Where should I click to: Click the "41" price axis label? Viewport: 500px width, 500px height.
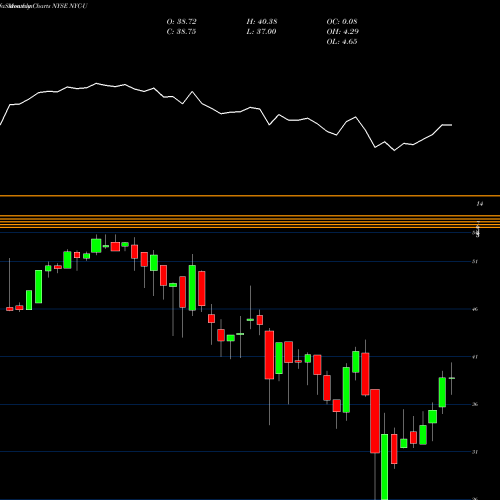[475, 357]
